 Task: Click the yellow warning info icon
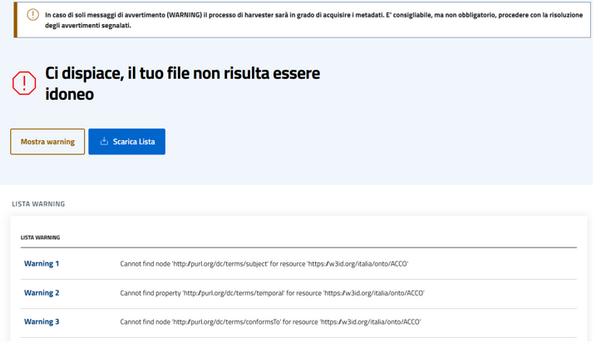(33, 15)
